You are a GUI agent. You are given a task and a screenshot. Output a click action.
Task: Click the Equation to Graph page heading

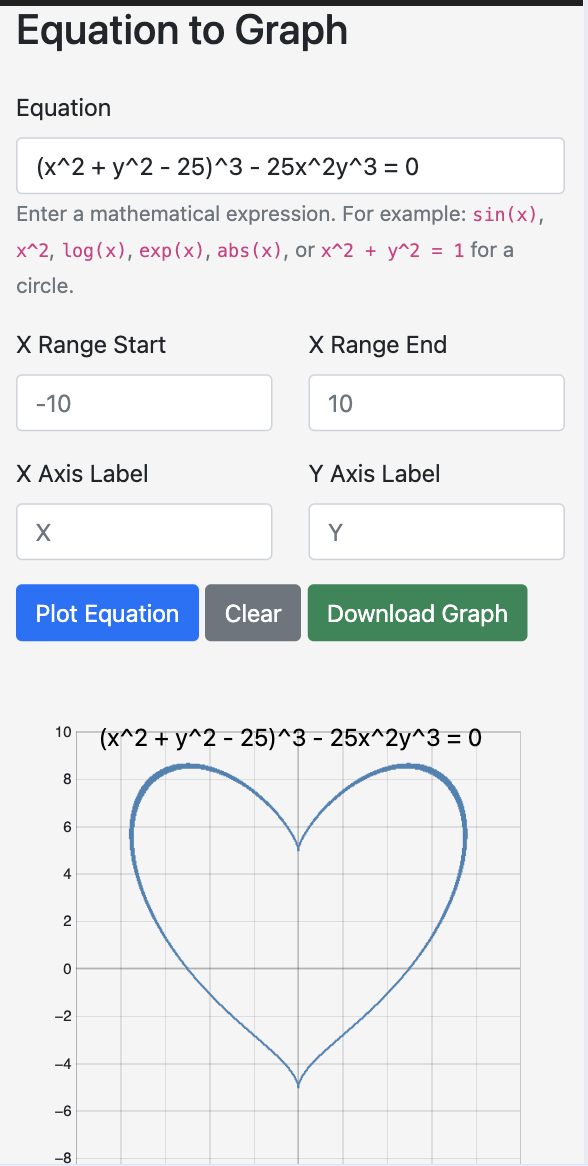tap(182, 31)
